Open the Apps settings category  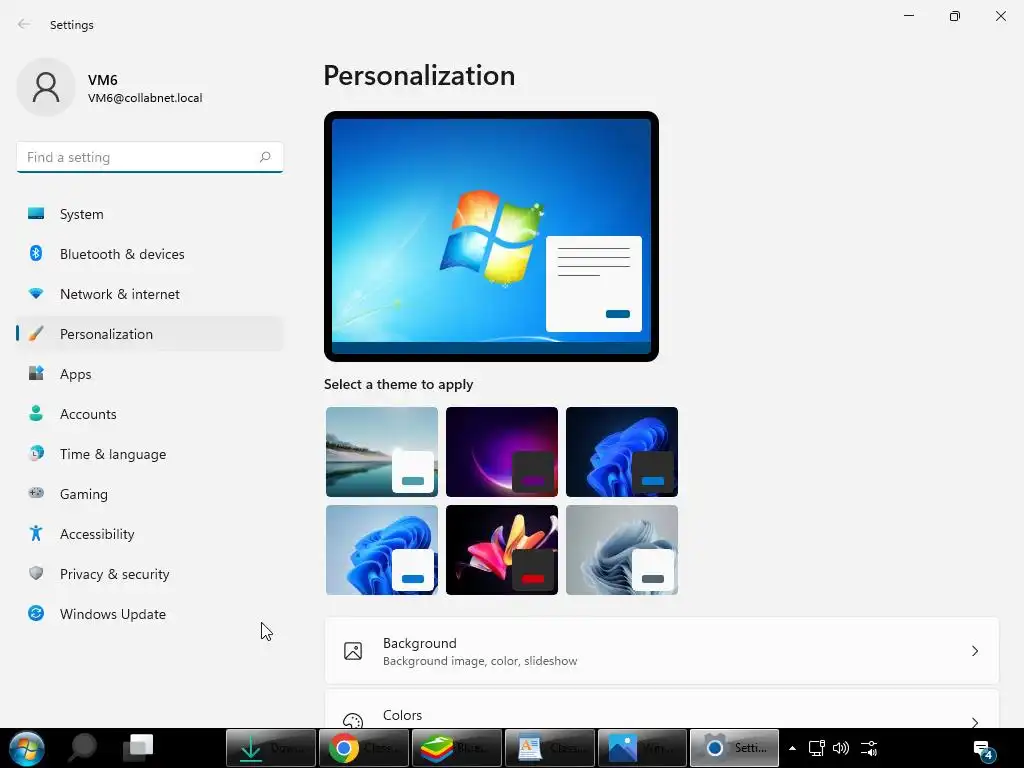click(150, 374)
